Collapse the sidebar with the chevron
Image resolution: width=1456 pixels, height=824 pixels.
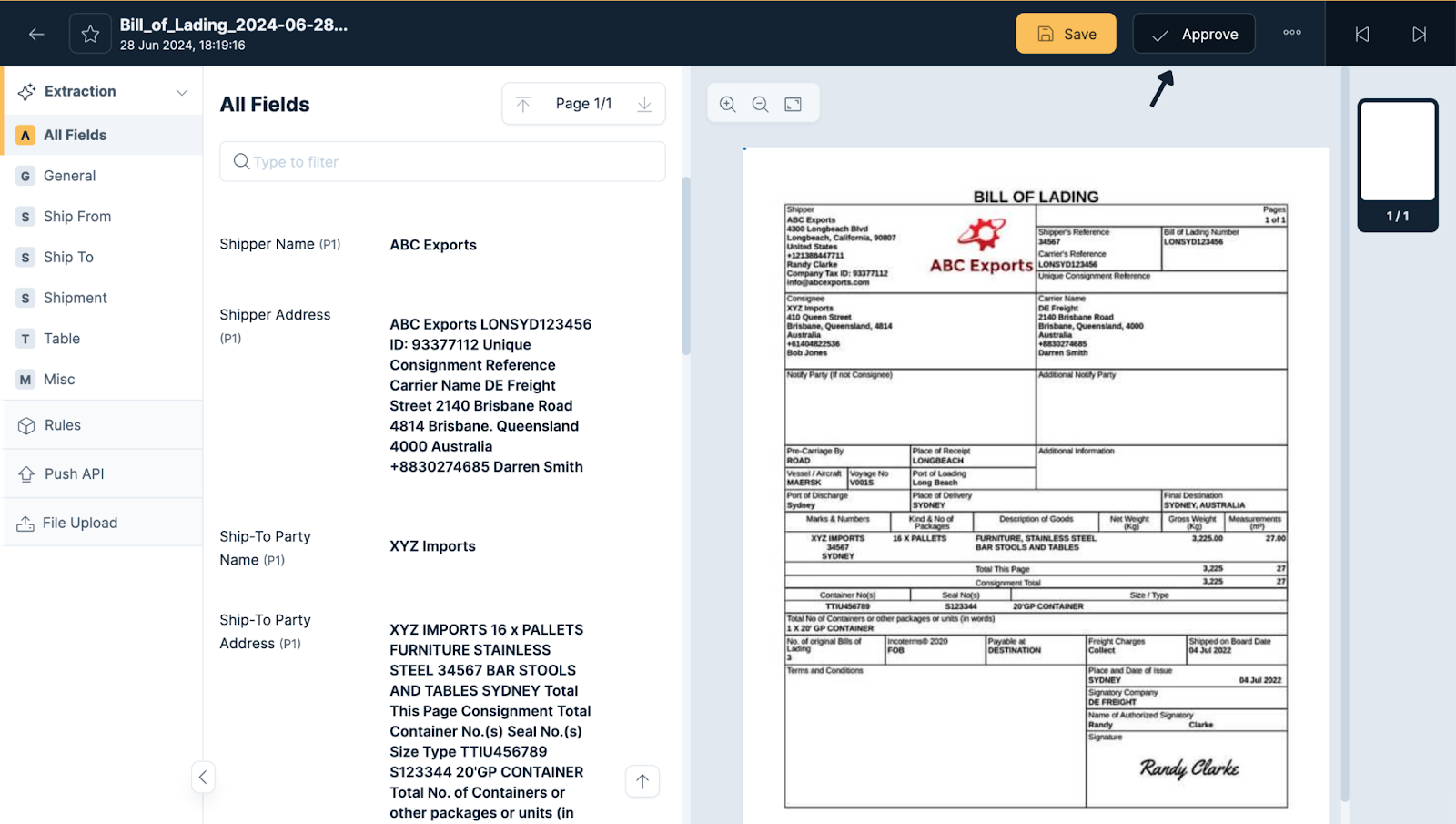pos(203,777)
